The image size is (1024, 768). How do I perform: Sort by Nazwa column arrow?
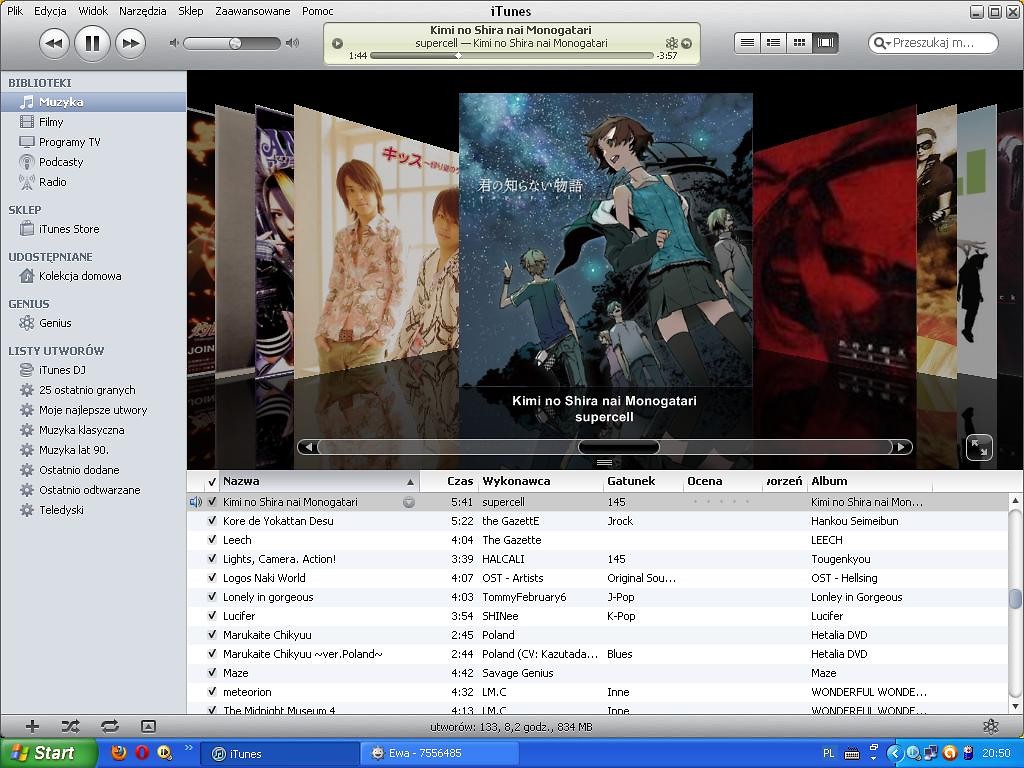coord(410,482)
